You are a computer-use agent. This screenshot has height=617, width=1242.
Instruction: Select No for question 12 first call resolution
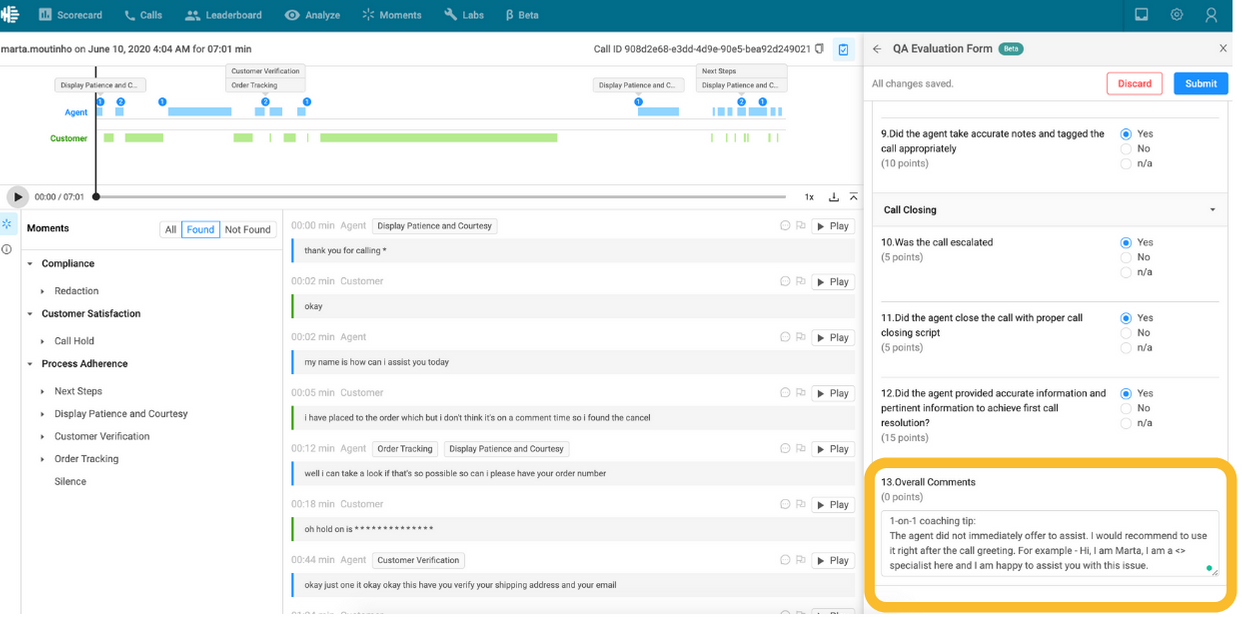pos(1126,409)
